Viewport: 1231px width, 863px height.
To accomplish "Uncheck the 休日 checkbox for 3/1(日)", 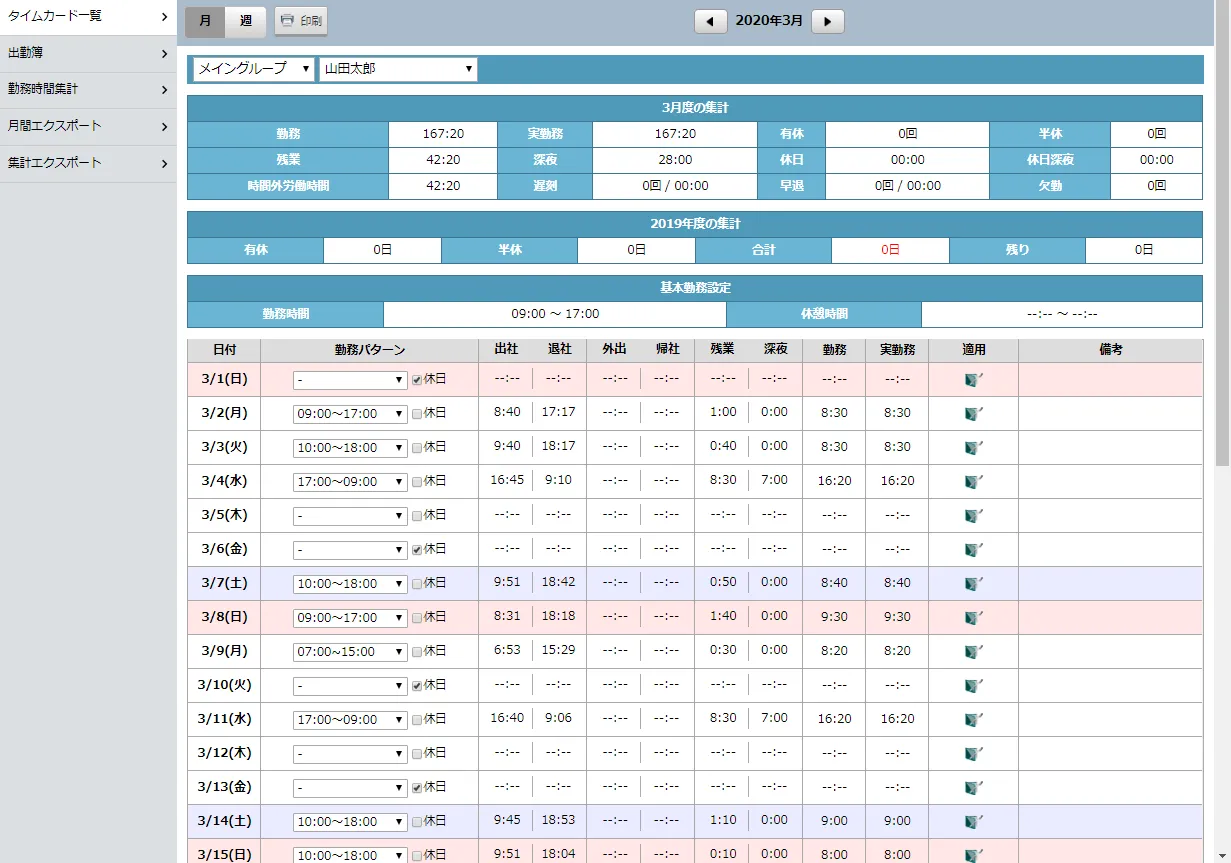I will [x=417, y=380].
